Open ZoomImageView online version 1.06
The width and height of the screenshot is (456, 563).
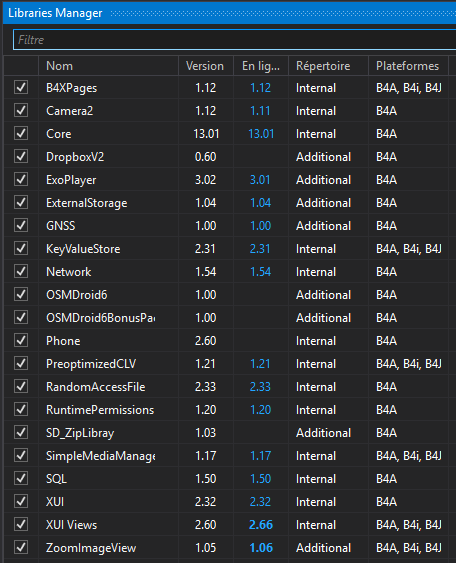(x=261, y=548)
